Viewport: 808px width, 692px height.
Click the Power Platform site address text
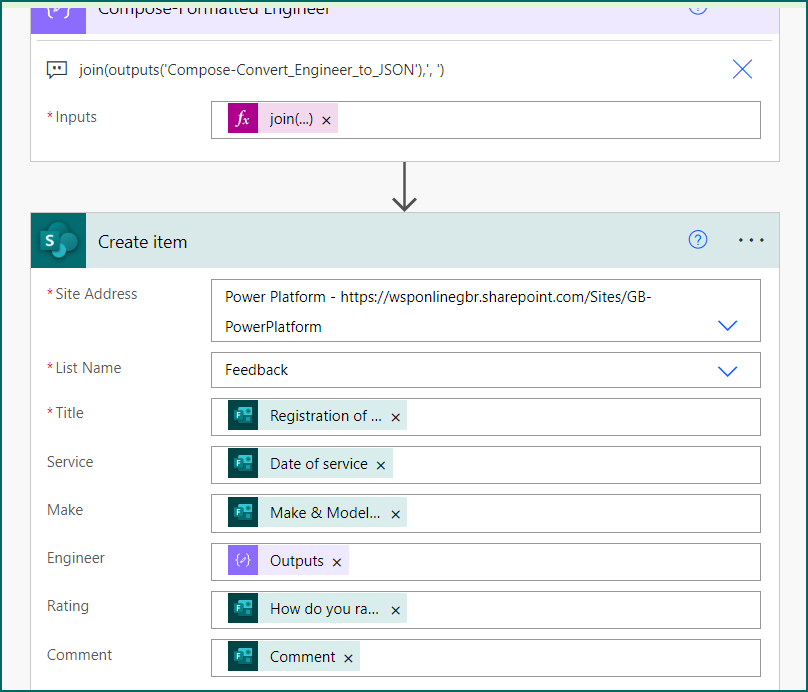pos(438,311)
